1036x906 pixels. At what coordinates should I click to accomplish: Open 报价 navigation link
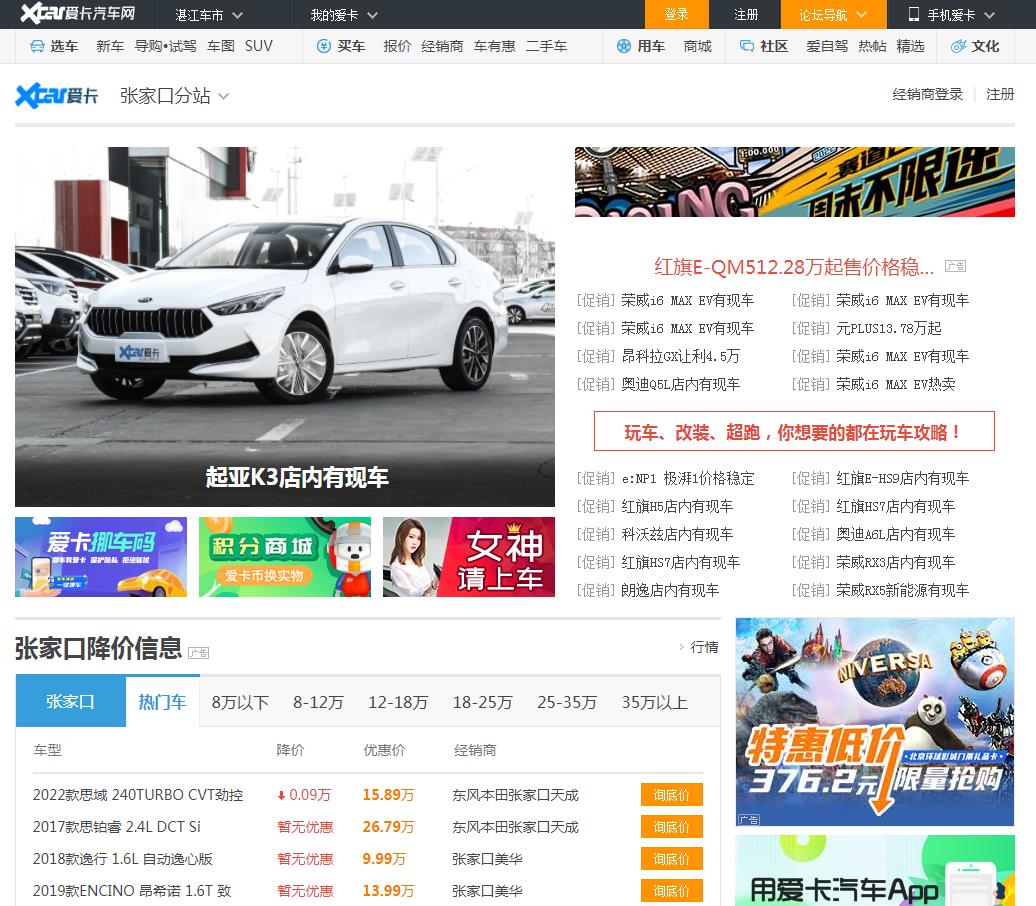click(397, 46)
